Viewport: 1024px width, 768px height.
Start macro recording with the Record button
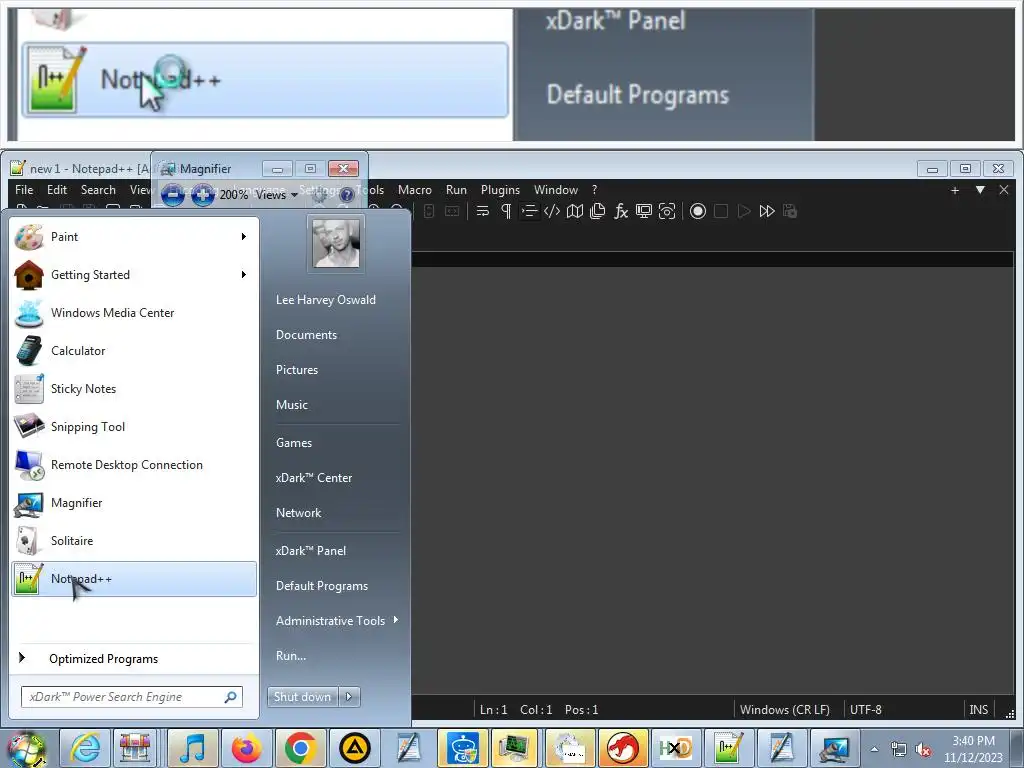coord(697,211)
